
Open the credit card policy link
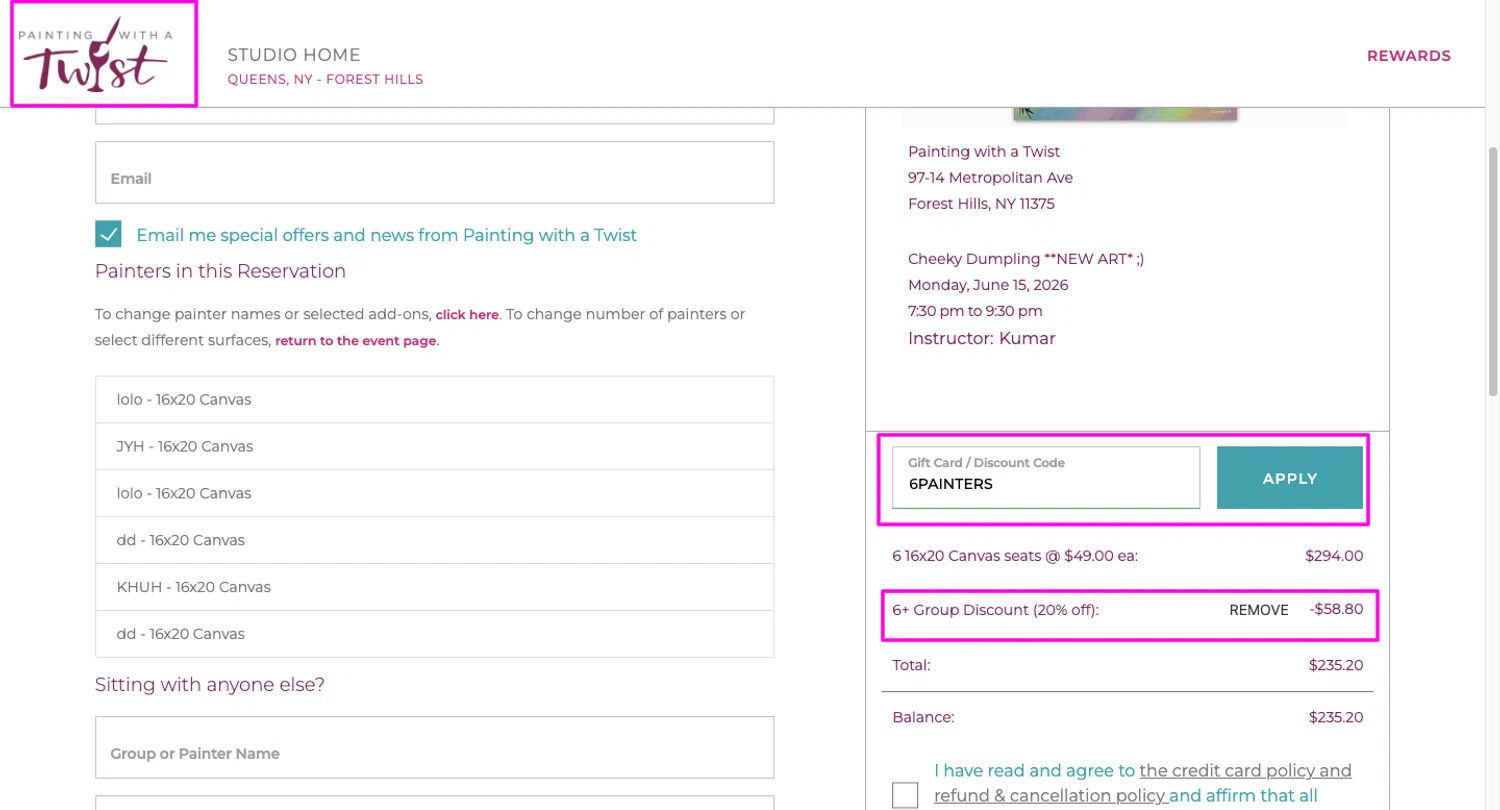click(1245, 771)
